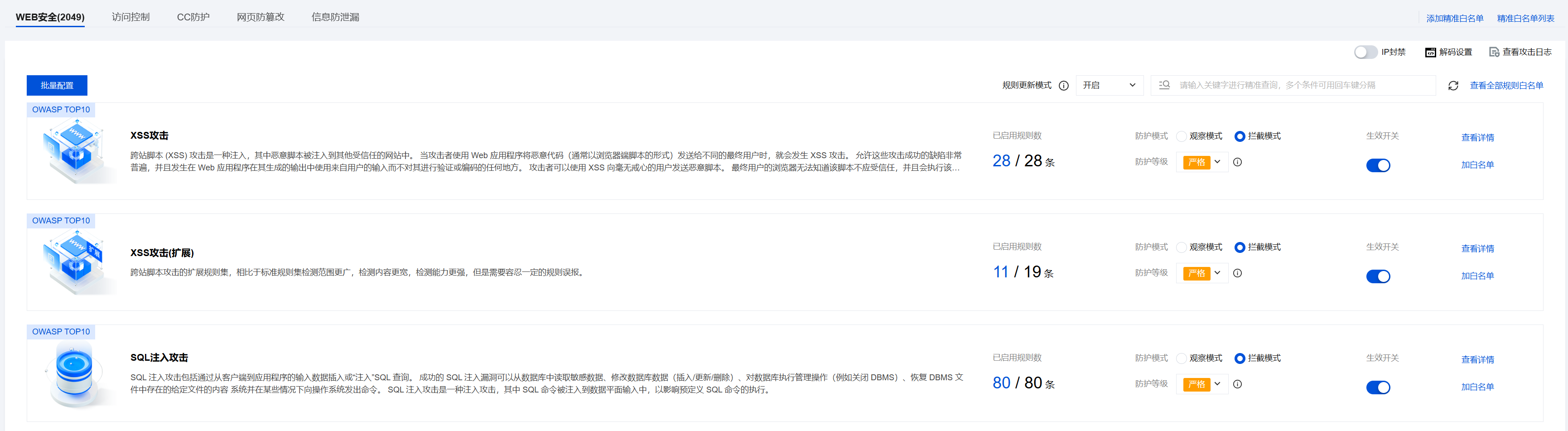
Task: Click the 查看攻击日志 icon
Action: (1494, 53)
